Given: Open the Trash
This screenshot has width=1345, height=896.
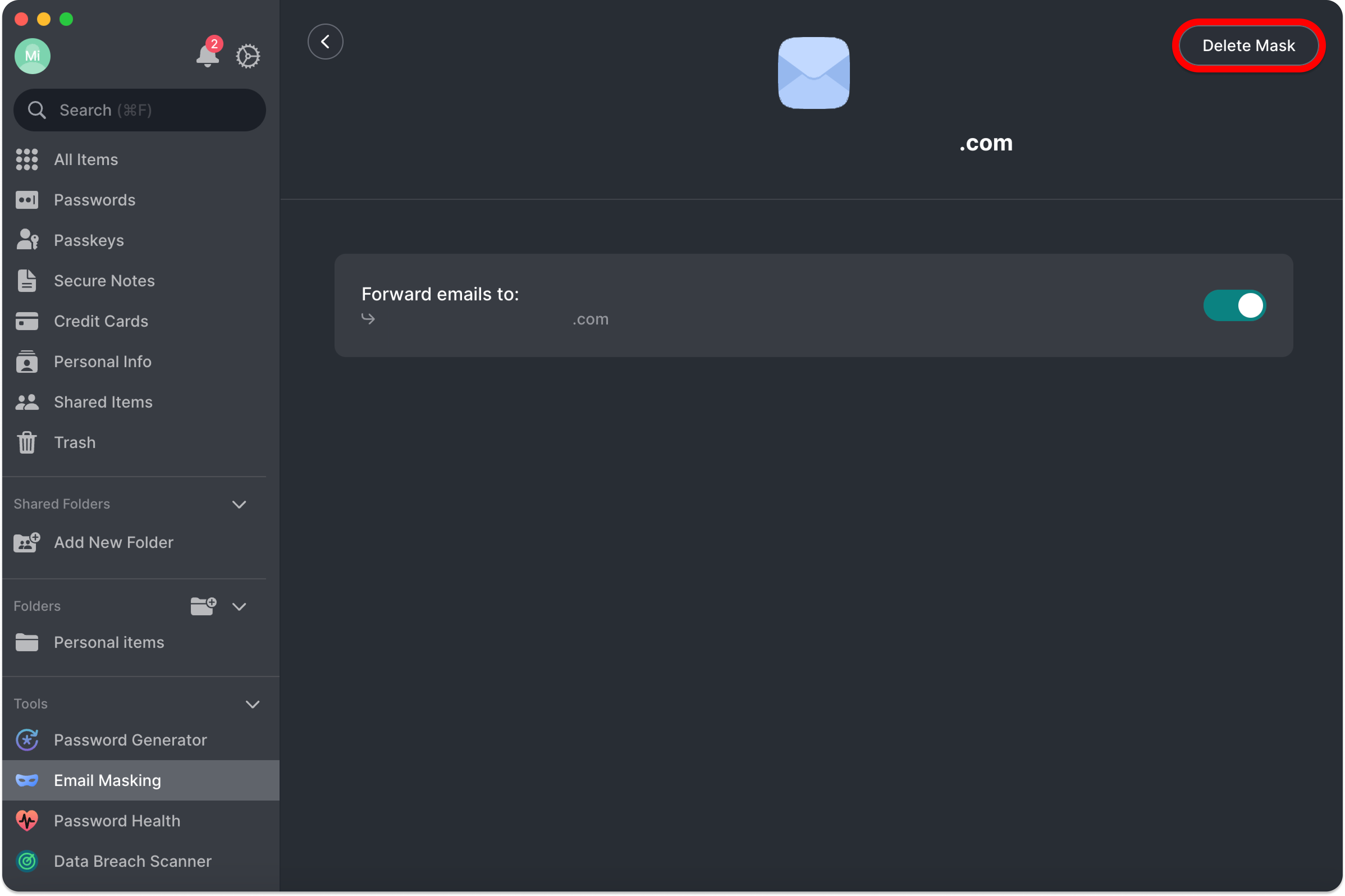Looking at the screenshot, I should (x=74, y=442).
